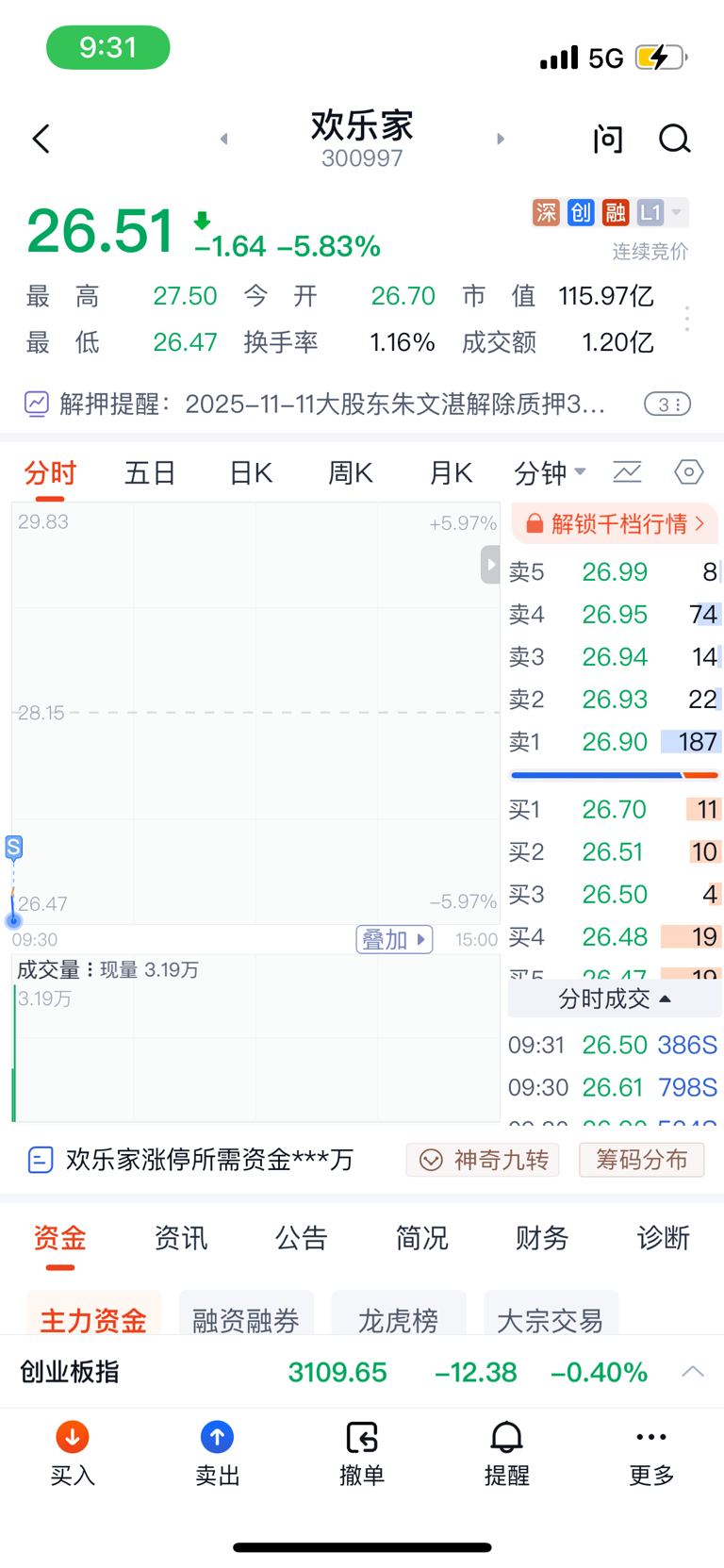724x1568 pixels.
Task: Select the 主力资金 sub-tab
Action: pyautogui.click(x=93, y=1313)
